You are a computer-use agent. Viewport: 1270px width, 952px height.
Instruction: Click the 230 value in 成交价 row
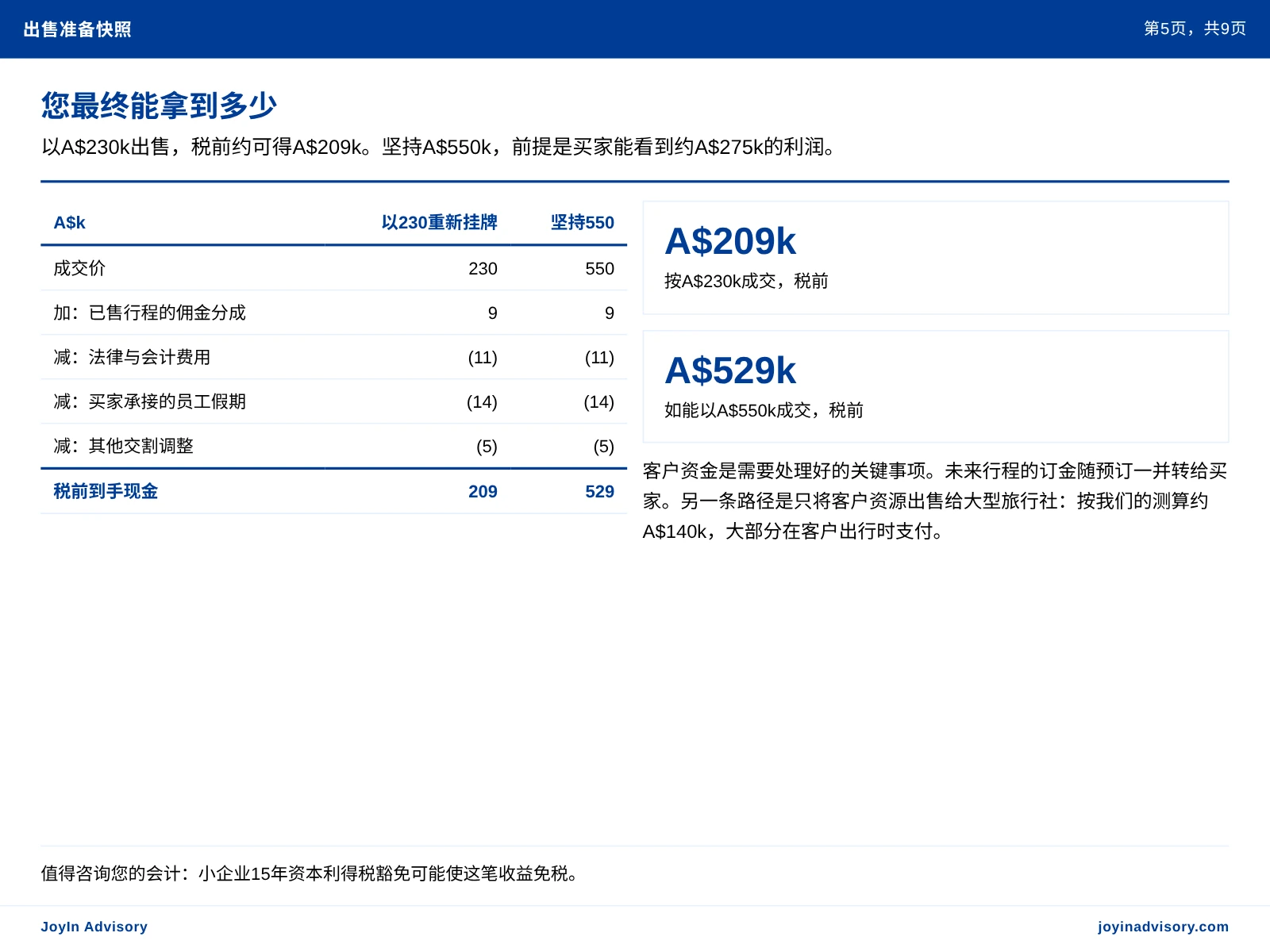483,269
